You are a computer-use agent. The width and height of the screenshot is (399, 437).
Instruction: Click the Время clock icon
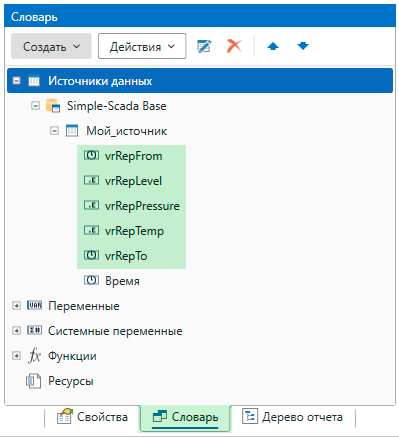(x=91, y=280)
